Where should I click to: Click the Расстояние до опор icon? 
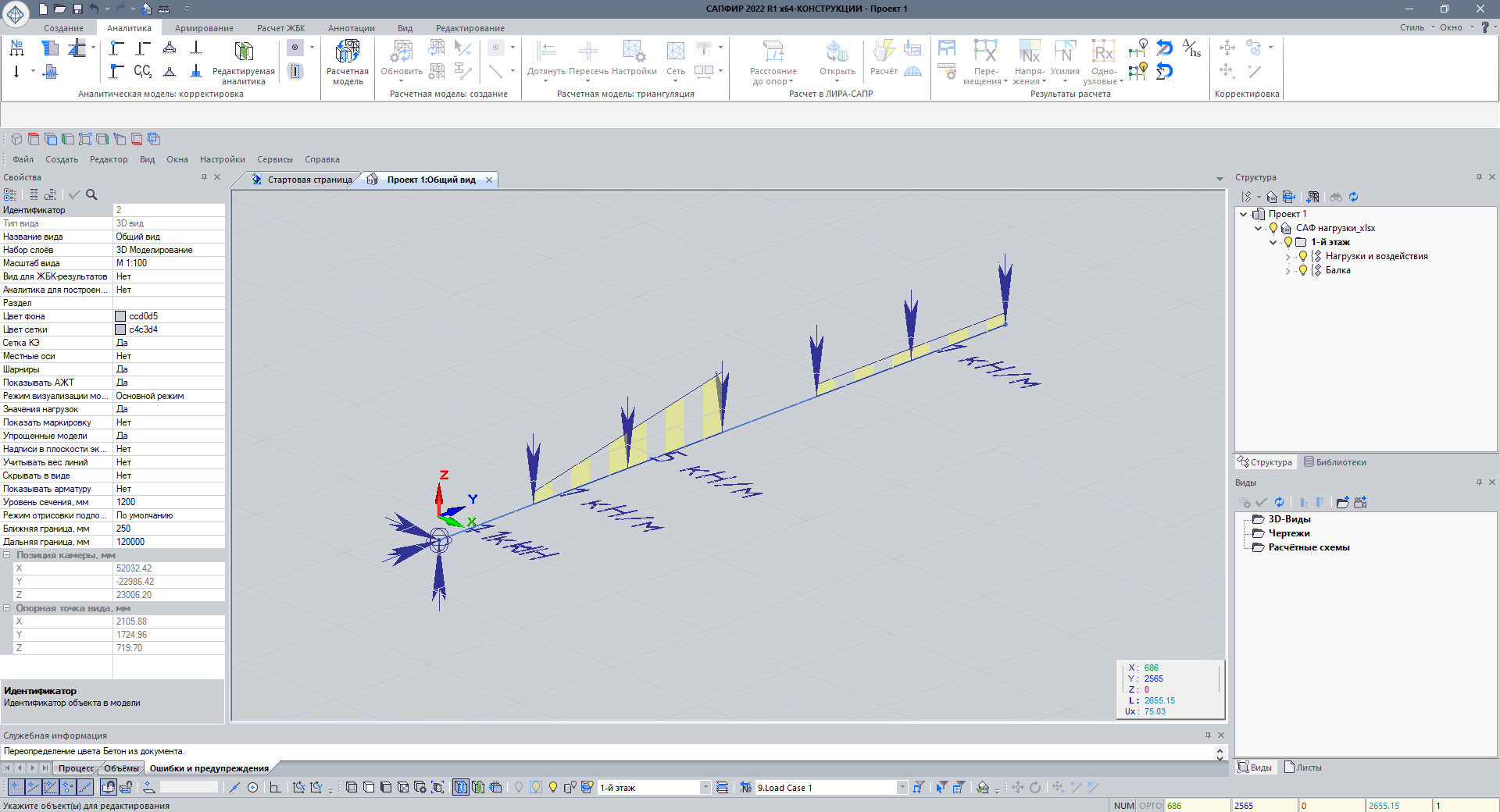(773, 52)
